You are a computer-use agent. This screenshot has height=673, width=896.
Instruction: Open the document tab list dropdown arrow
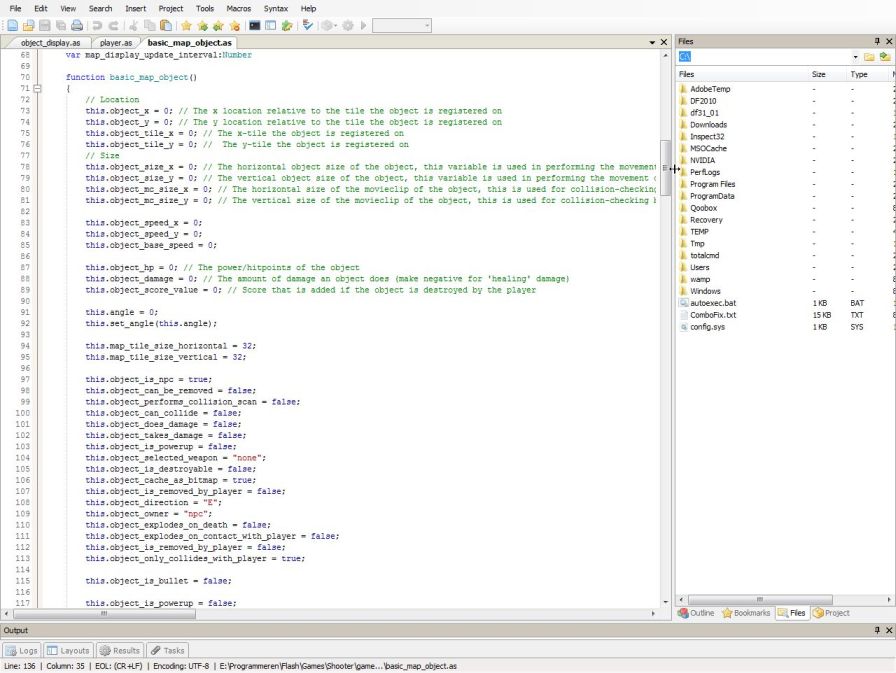[x=651, y=42]
